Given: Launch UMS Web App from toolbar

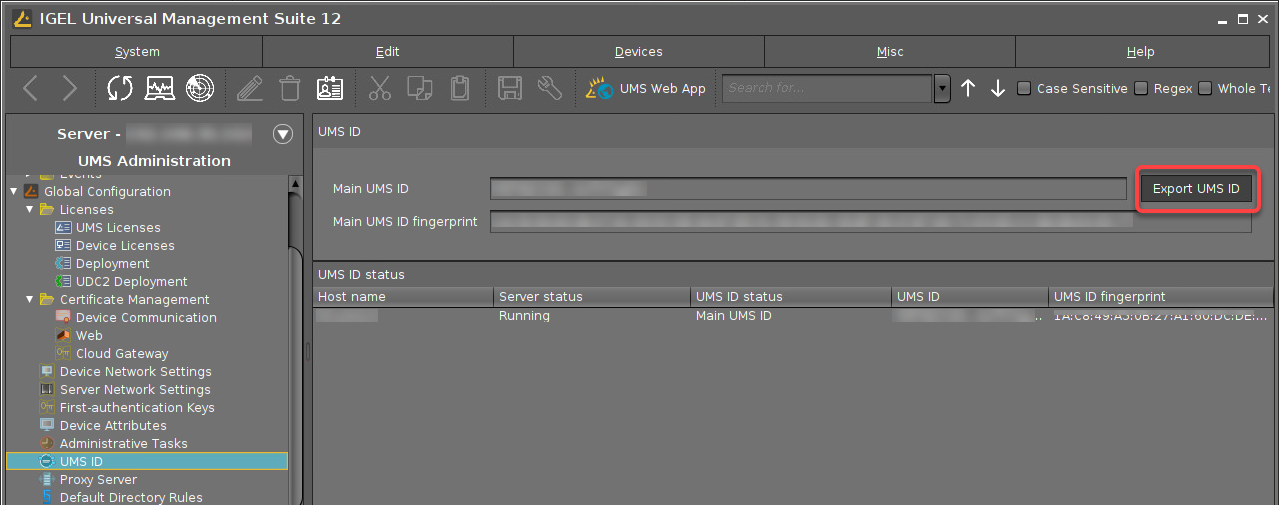Looking at the screenshot, I should pyautogui.click(x=647, y=88).
